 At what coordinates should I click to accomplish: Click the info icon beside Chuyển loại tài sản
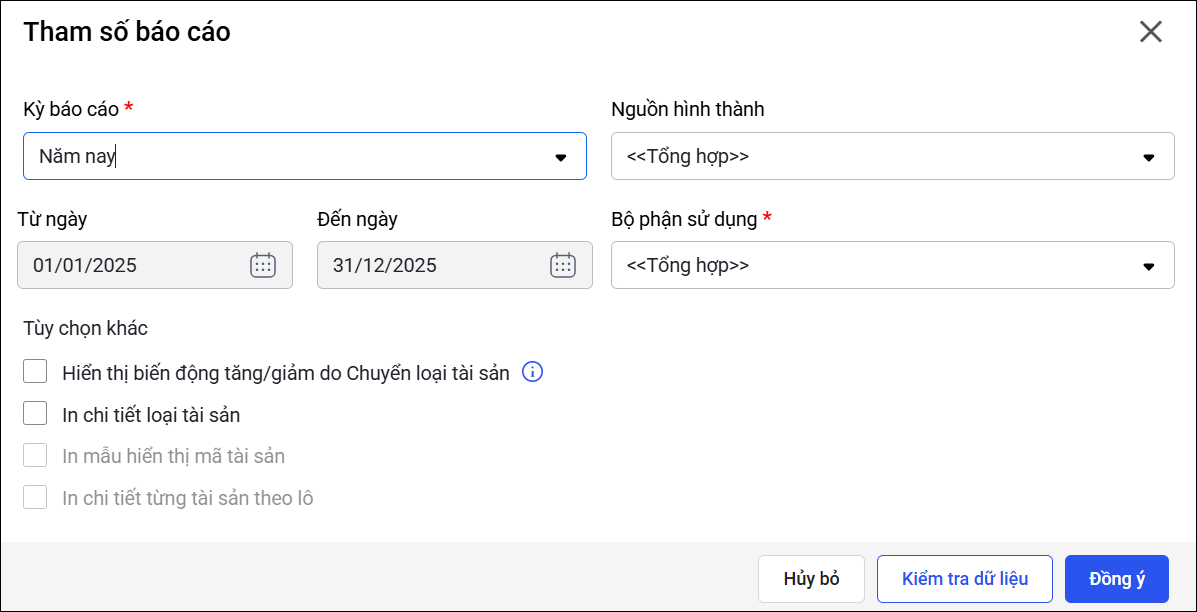[533, 373]
